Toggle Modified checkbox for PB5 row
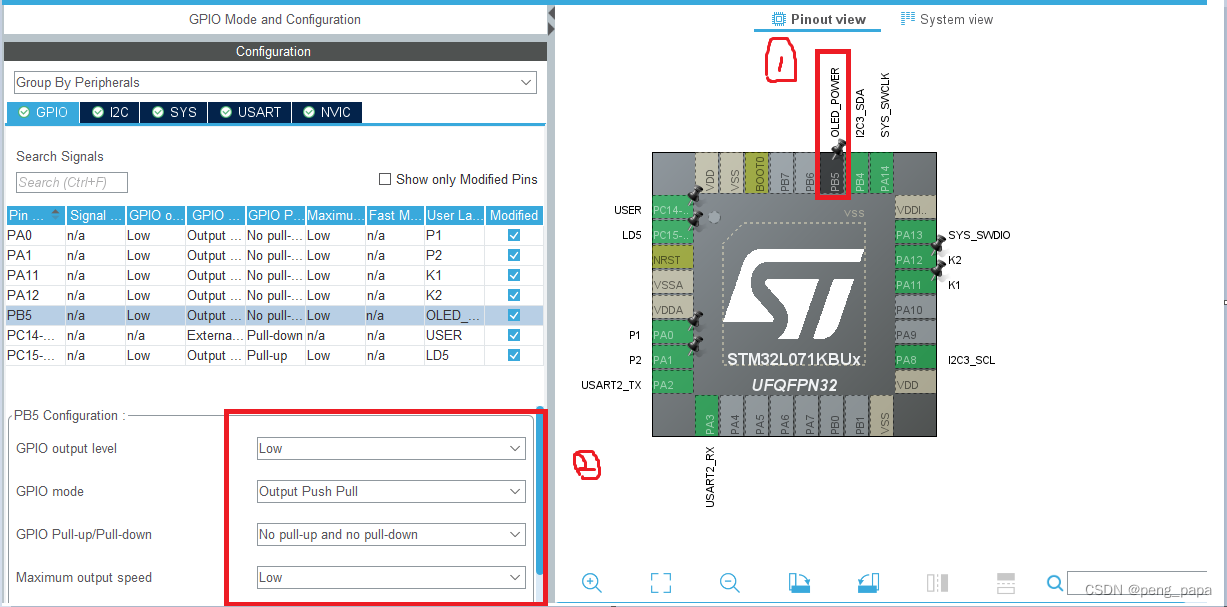Screen dimensions: 1227x607 click(514, 315)
